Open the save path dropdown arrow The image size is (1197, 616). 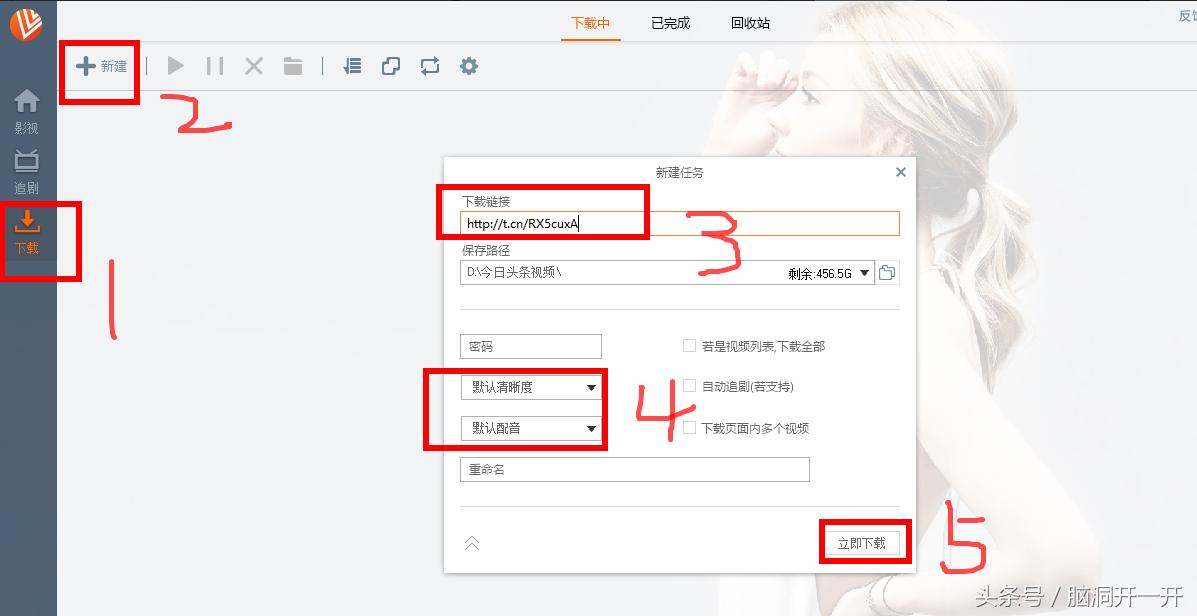coord(866,271)
